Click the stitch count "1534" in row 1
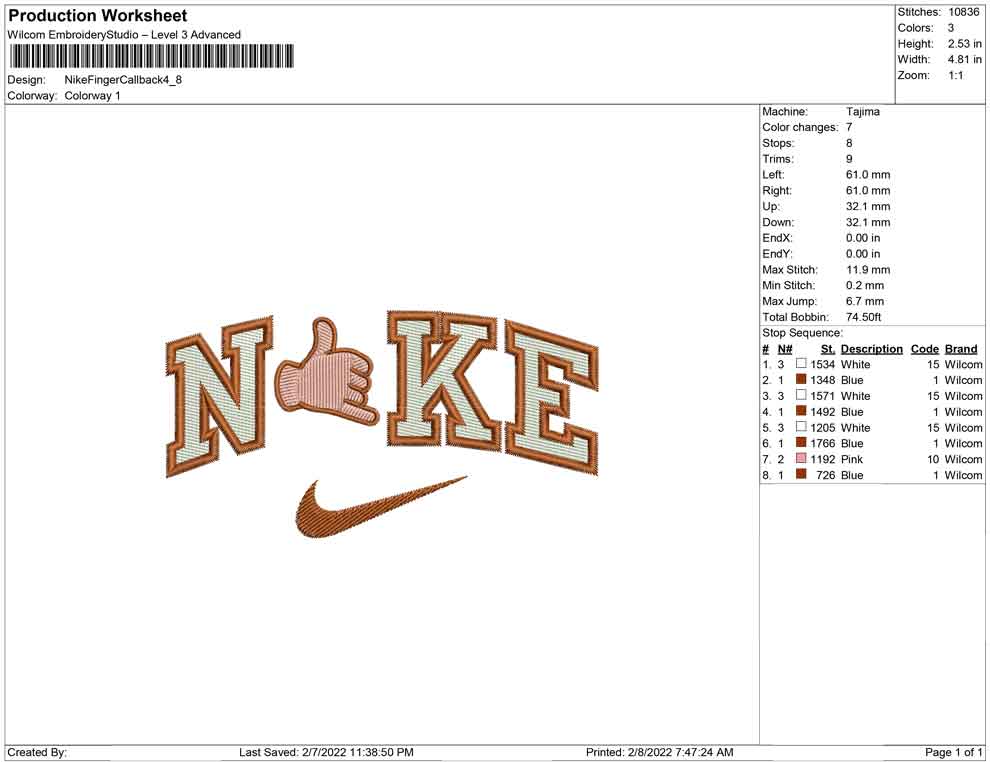Image resolution: width=990 pixels, height=762 pixels. 823,364
